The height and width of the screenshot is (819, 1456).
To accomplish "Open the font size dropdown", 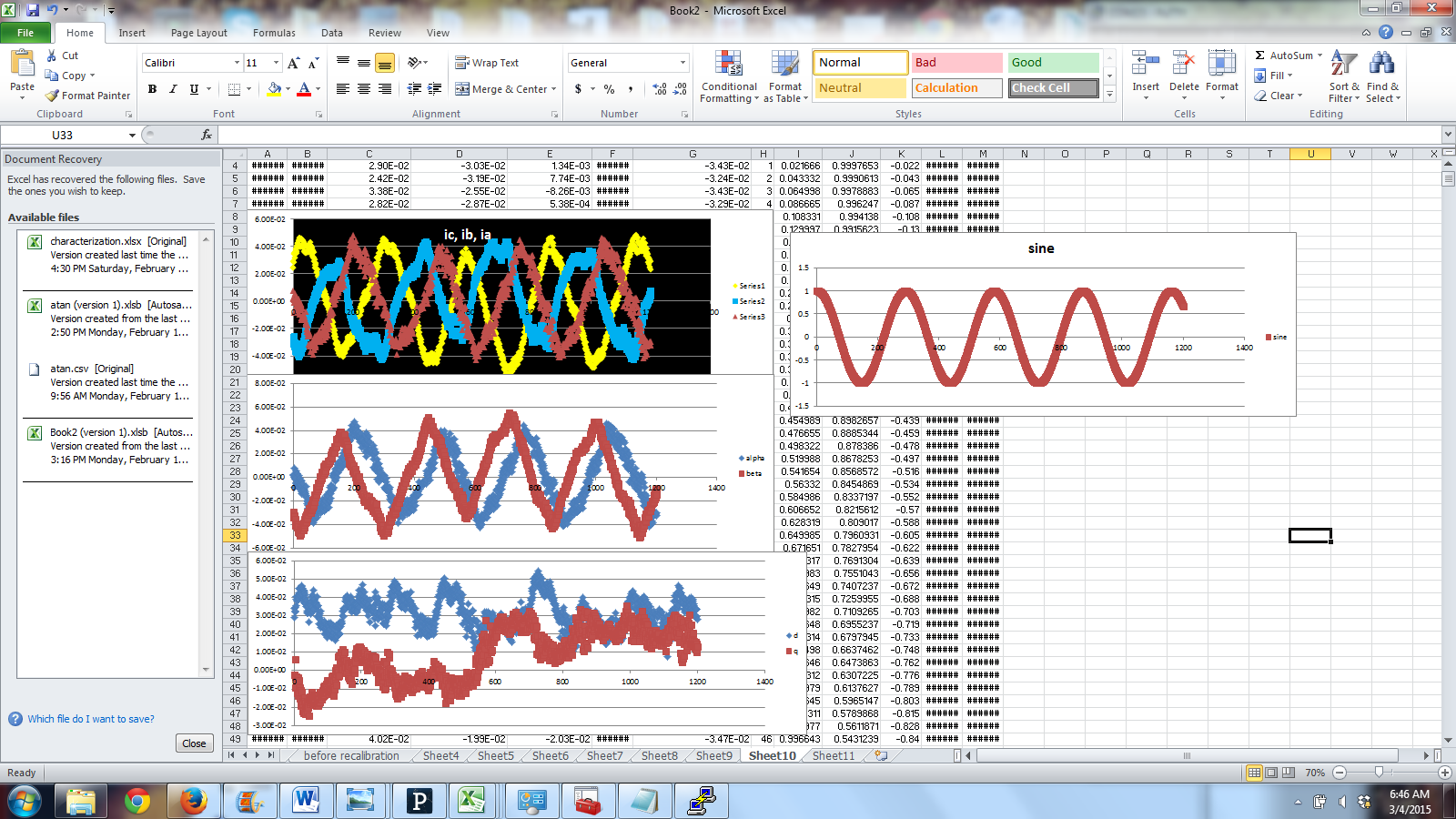I will [276, 63].
